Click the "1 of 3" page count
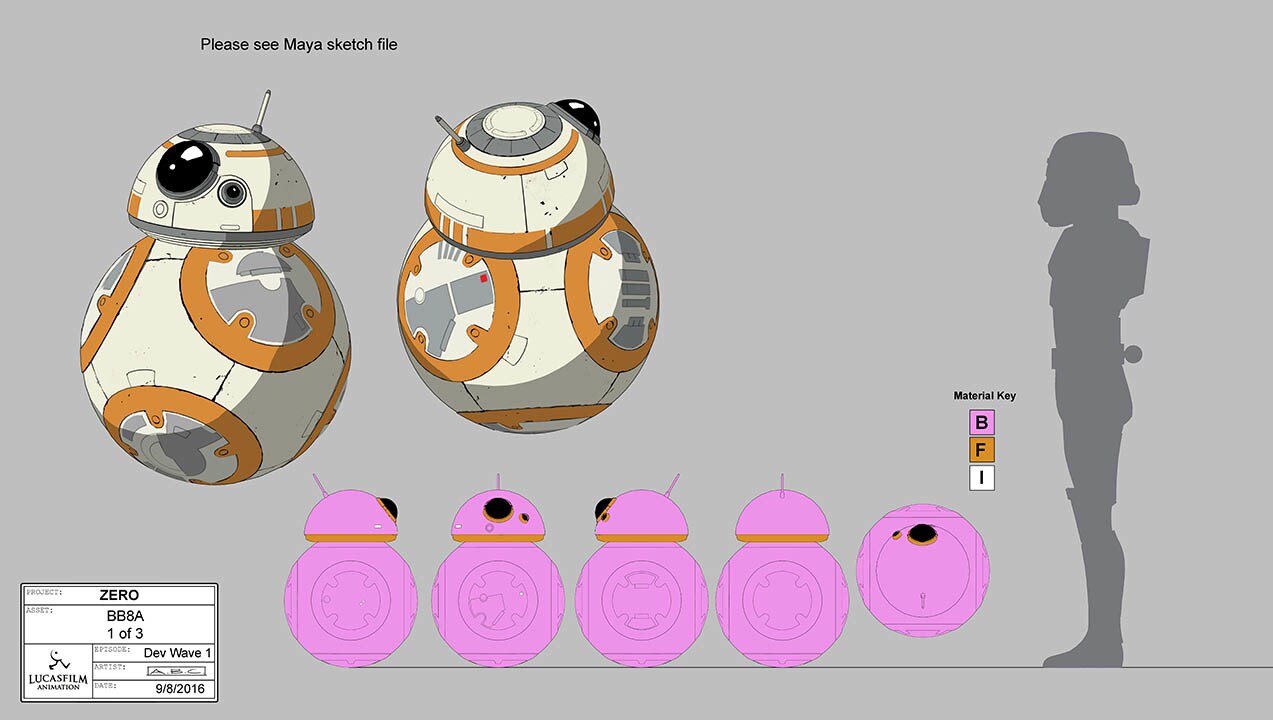Viewport: 1273px width, 720px height. tap(126, 633)
